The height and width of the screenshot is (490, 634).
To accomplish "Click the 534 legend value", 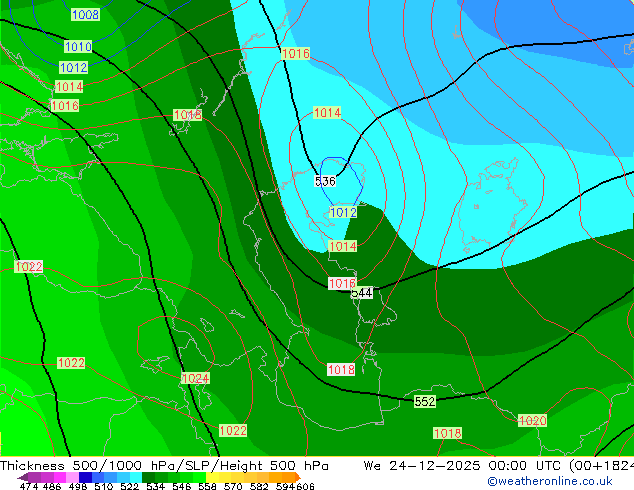I will pyautogui.click(x=155, y=486).
